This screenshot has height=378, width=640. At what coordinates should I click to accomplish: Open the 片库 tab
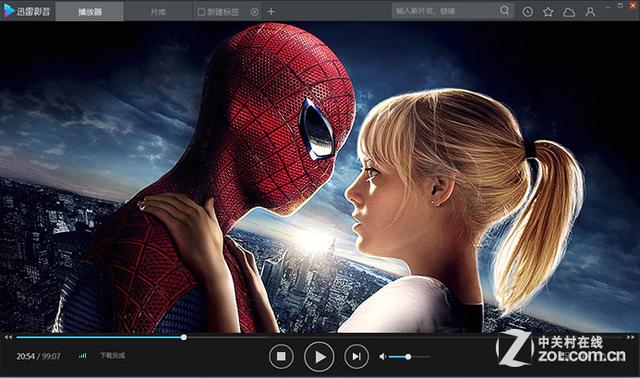pos(158,11)
